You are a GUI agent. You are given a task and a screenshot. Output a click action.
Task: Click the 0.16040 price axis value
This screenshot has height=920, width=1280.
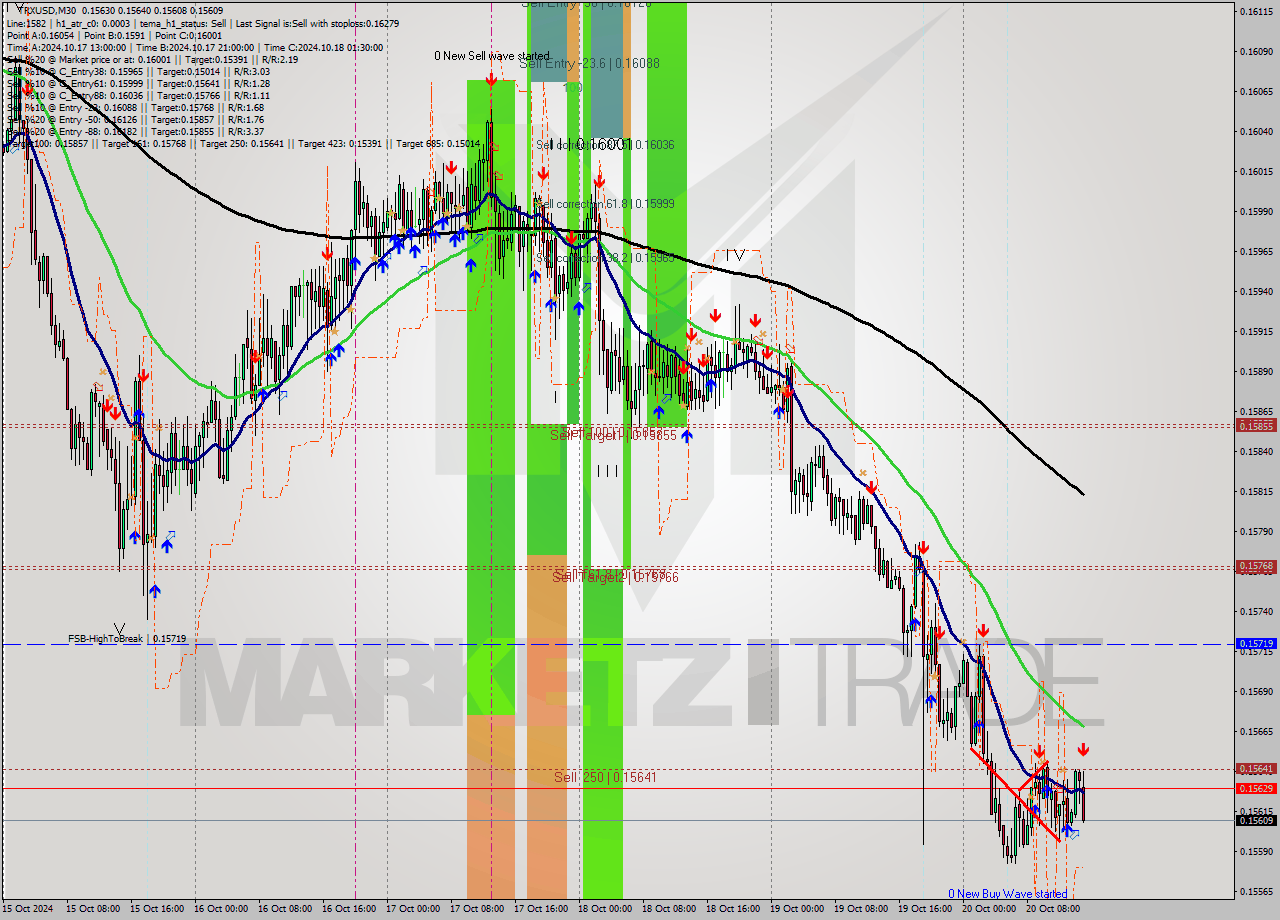[x=1257, y=131]
